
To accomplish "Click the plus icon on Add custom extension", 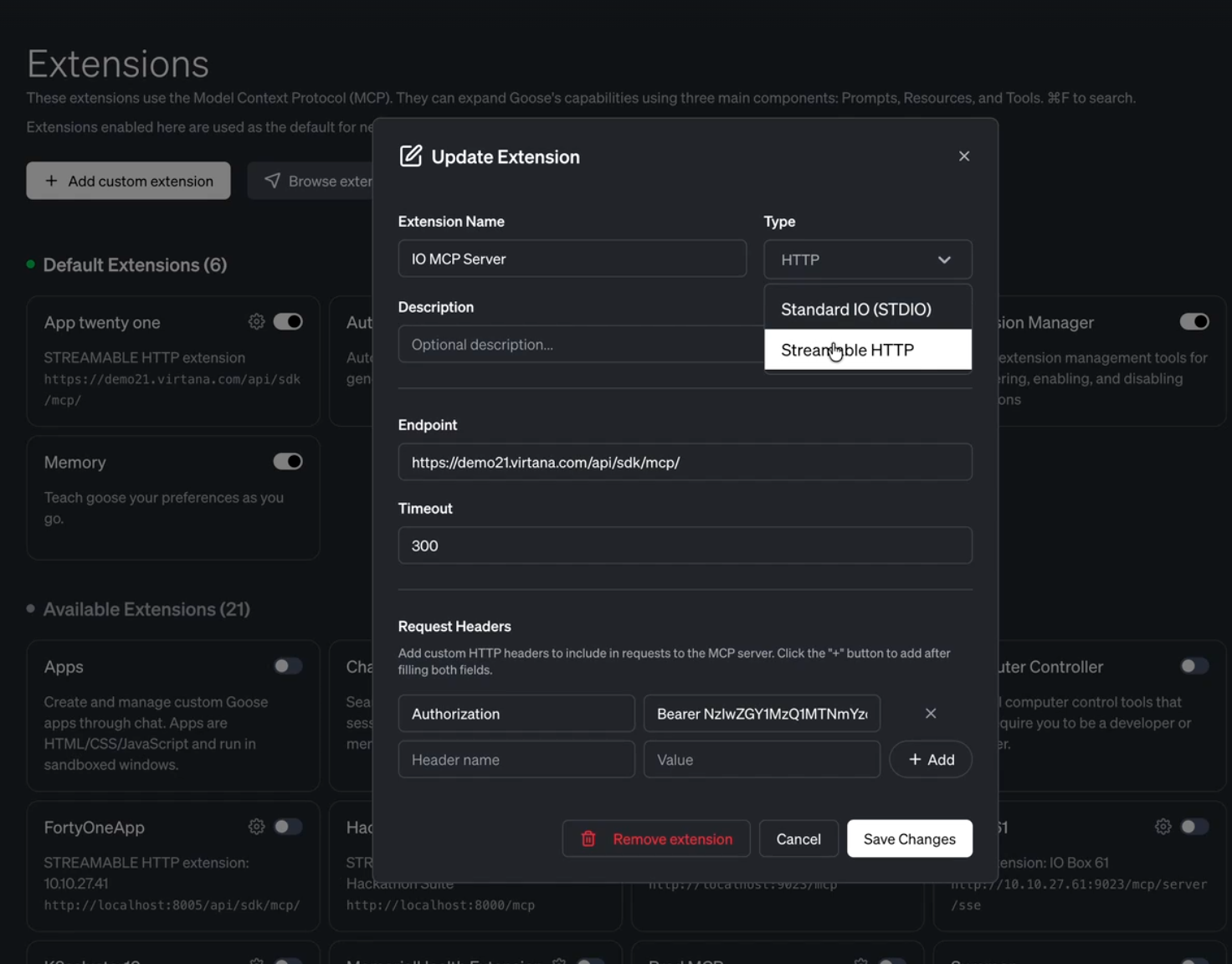I will click(51, 181).
